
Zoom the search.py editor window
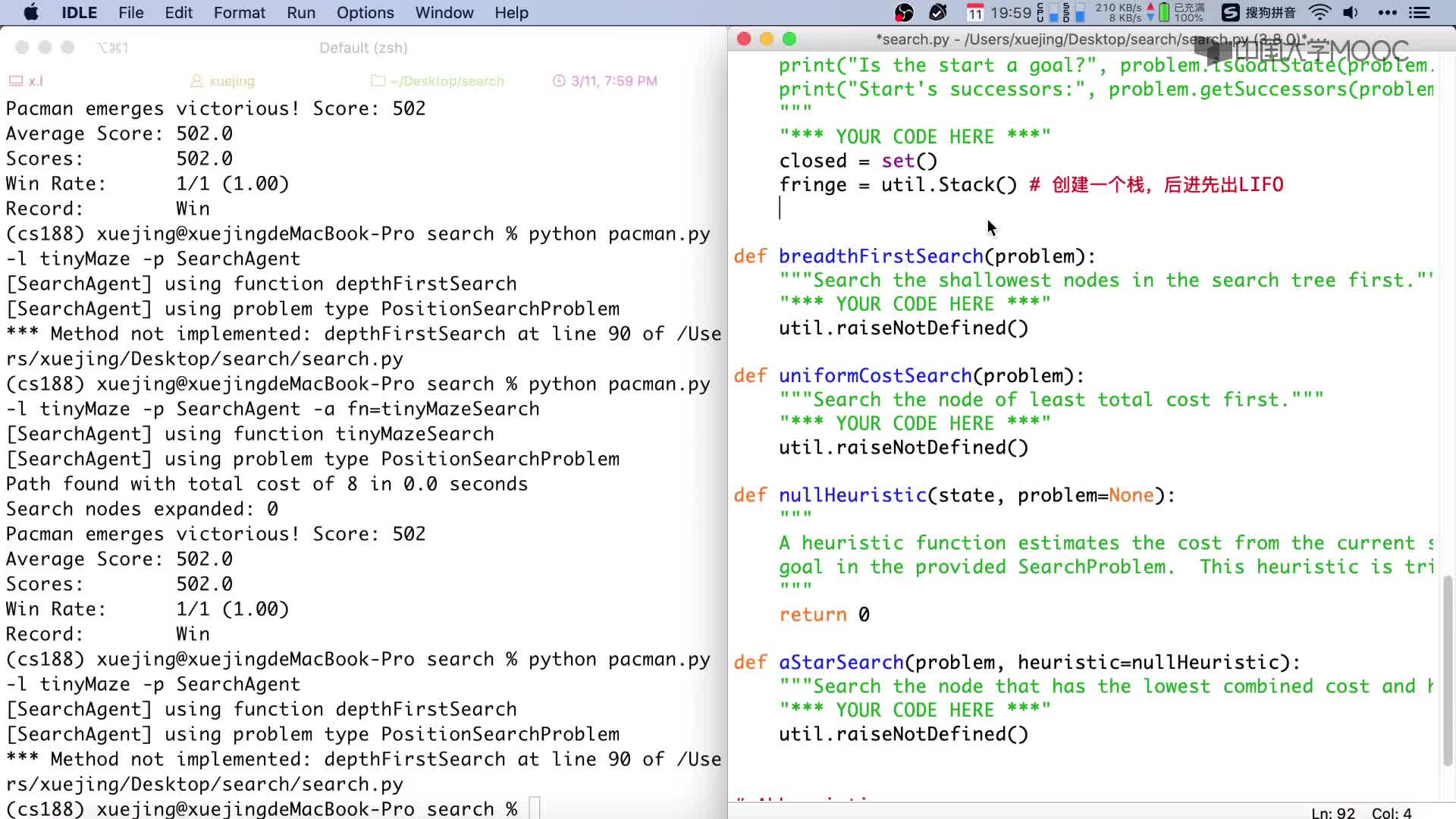coord(789,39)
